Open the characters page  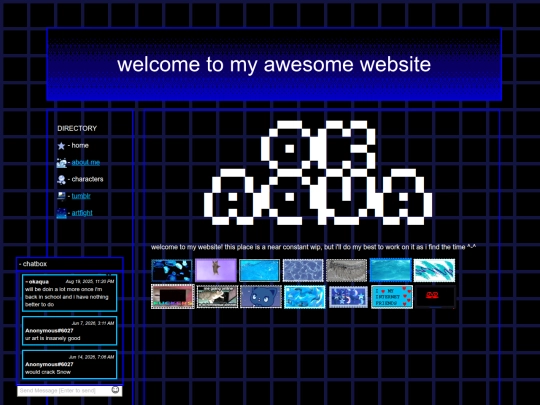87,179
